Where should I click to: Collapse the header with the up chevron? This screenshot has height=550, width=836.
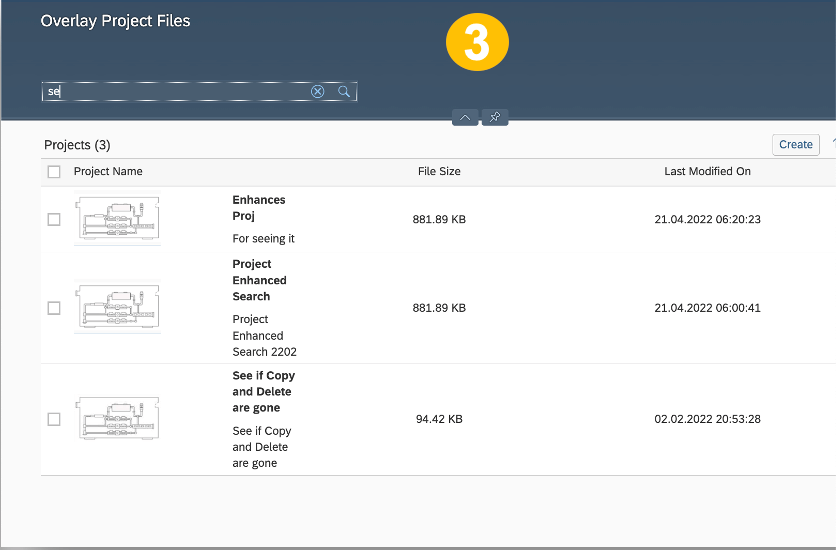[x=465, y=117]
